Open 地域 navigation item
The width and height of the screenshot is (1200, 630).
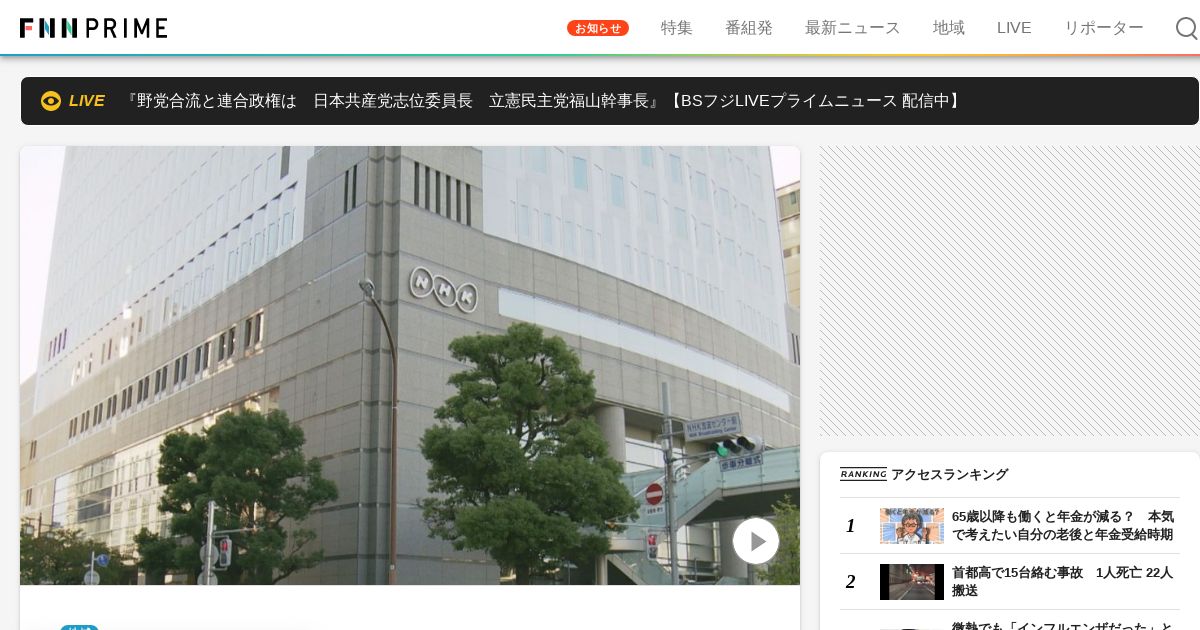tap(949, 28)
